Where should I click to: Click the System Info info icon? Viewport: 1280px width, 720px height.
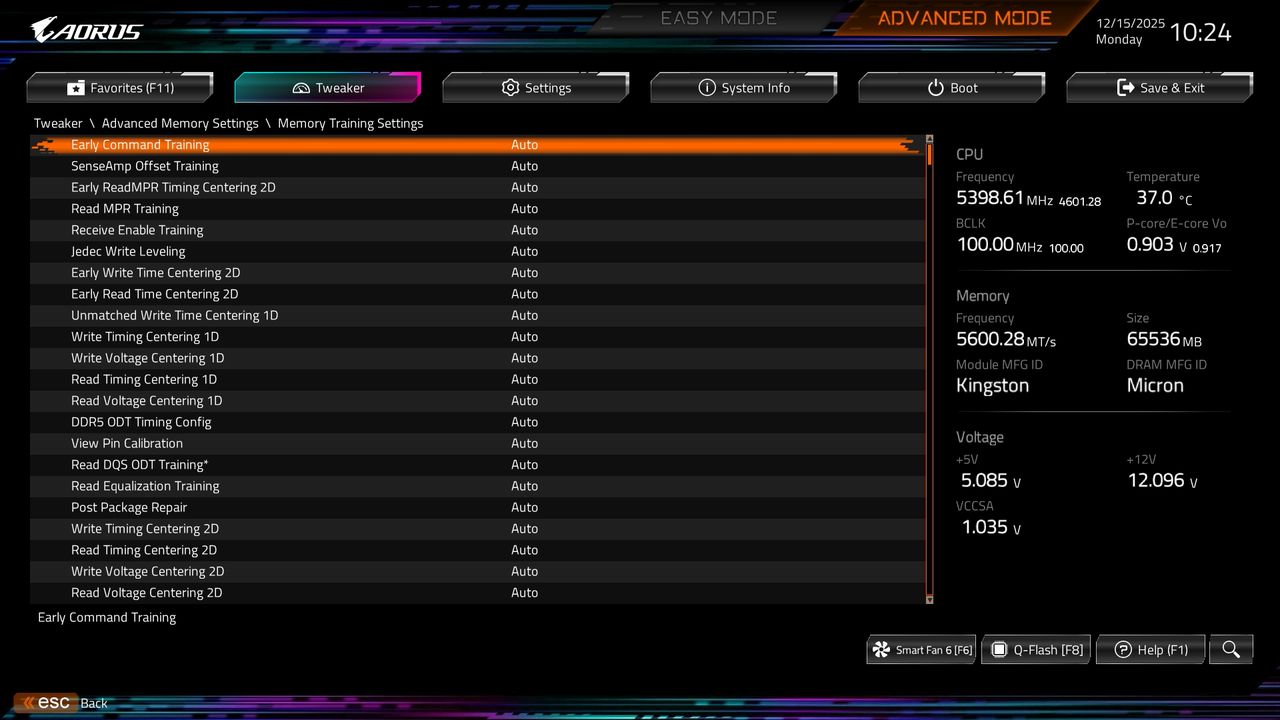pyautogui.click(x=707, y=88)
